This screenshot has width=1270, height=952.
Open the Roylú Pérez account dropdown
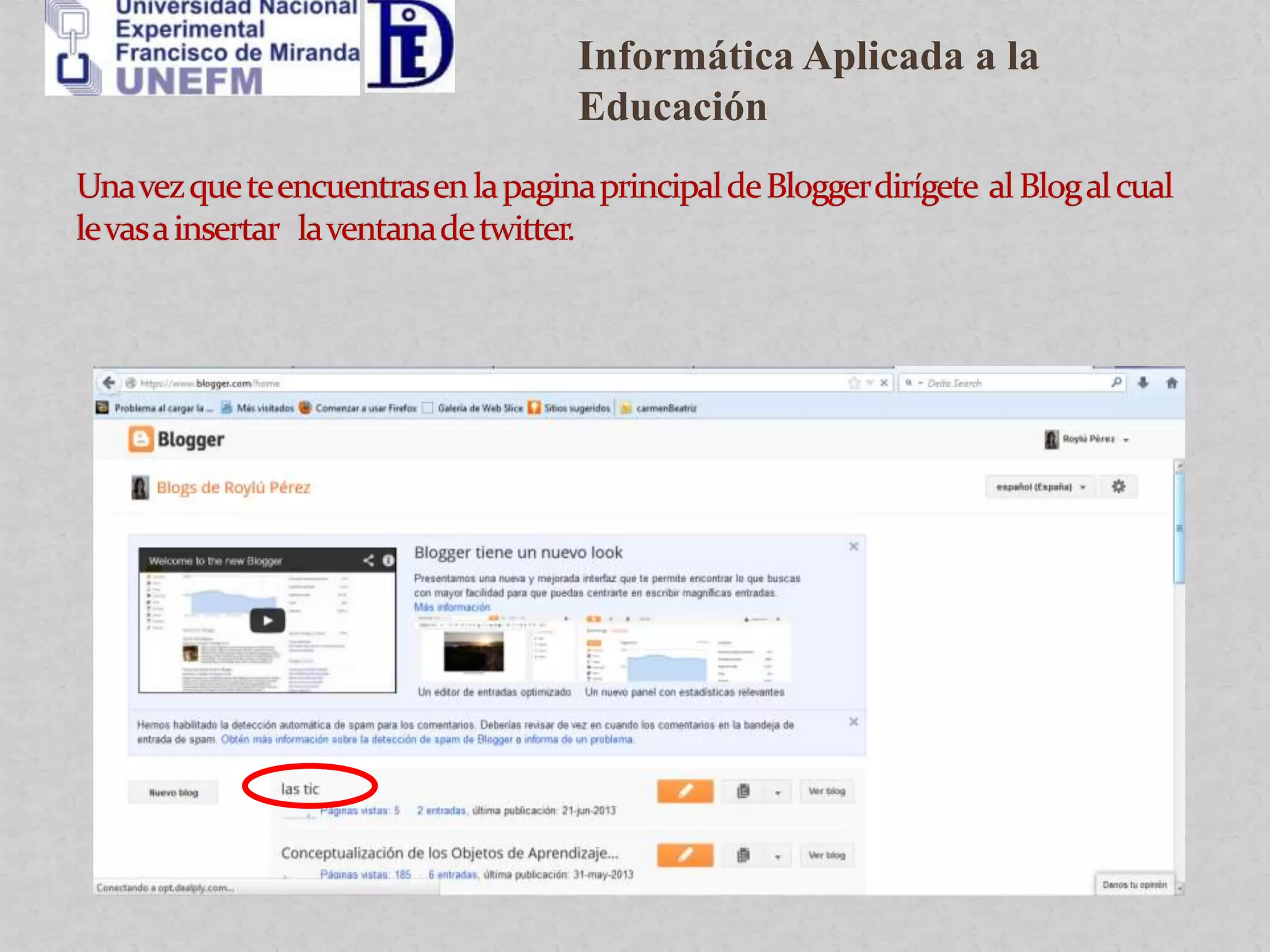1087,439
